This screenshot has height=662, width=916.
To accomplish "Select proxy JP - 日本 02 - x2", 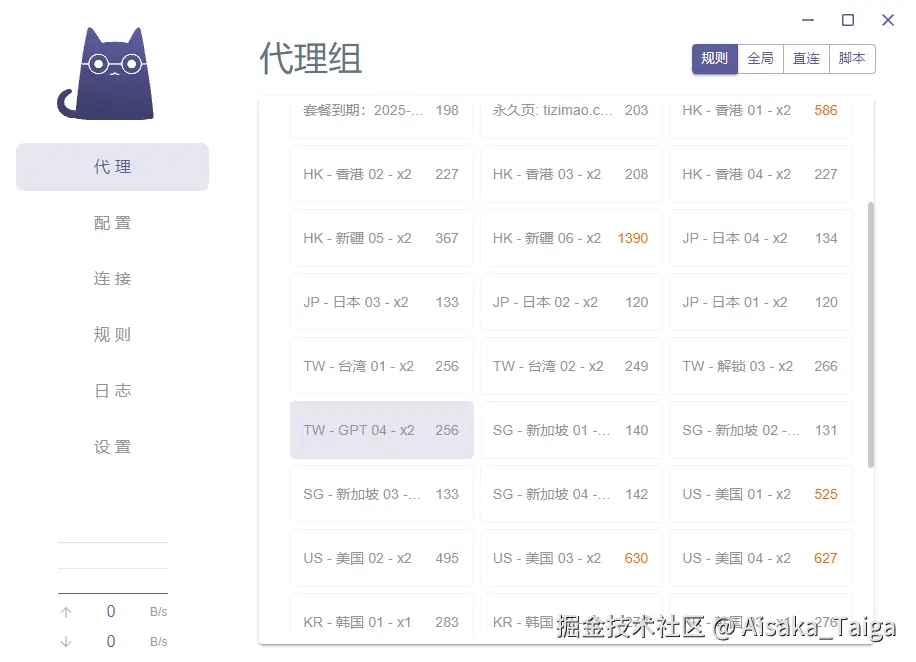I will 571,302.
